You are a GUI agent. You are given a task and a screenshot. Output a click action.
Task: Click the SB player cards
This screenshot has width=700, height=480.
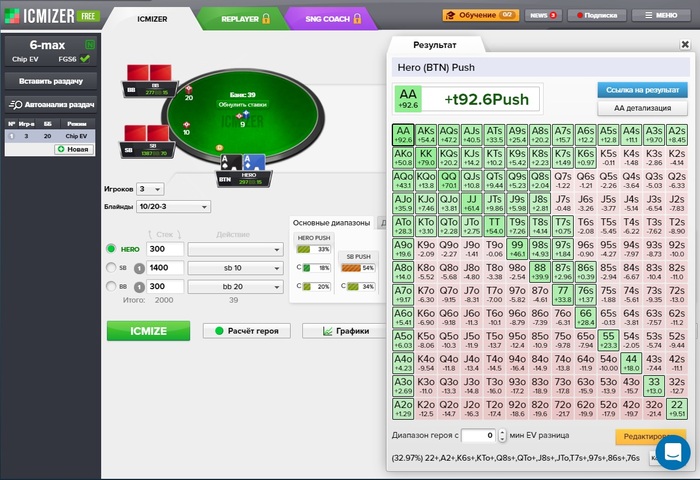146,134
